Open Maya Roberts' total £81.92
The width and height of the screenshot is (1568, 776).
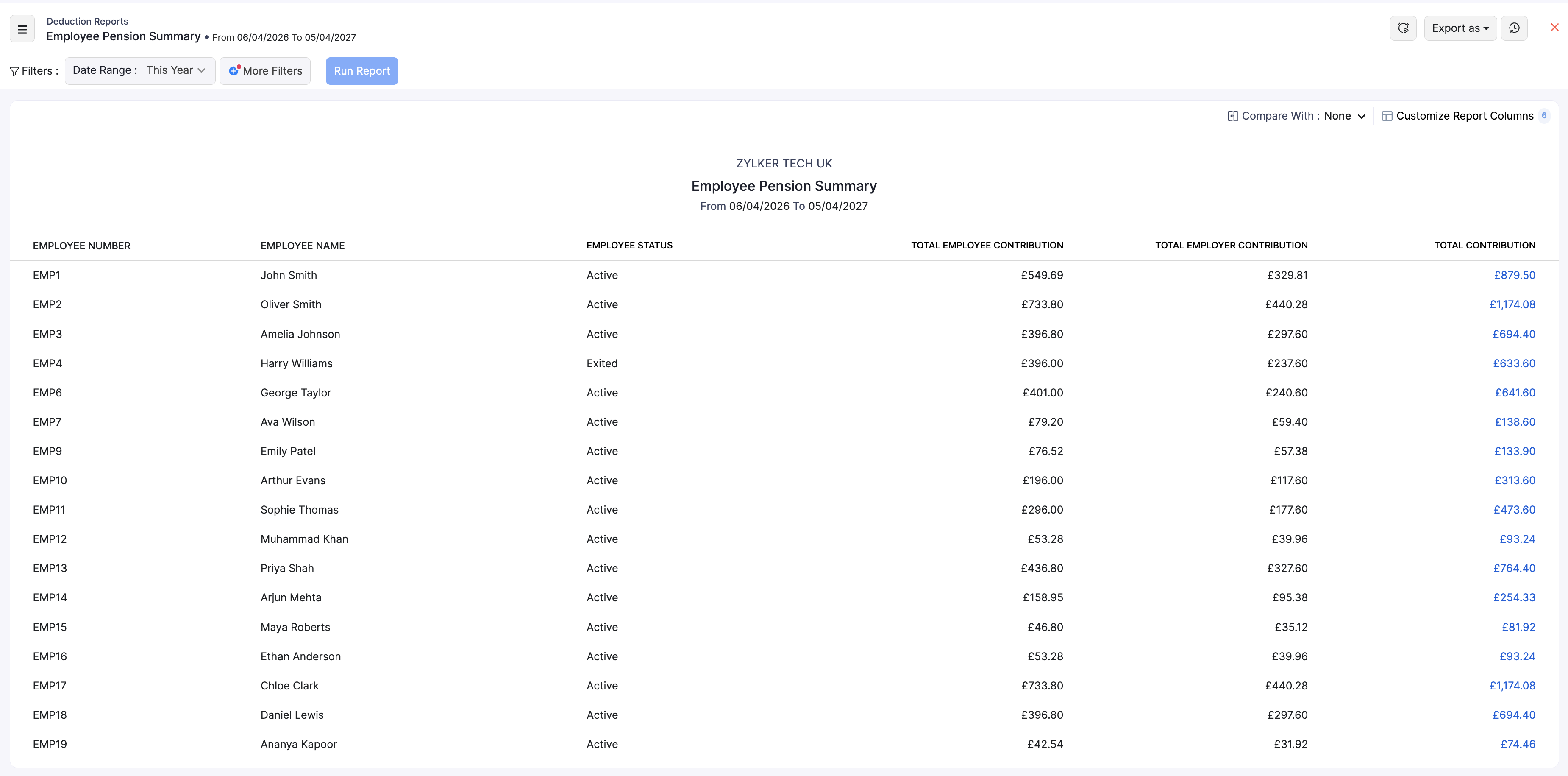click(1518, 628)
